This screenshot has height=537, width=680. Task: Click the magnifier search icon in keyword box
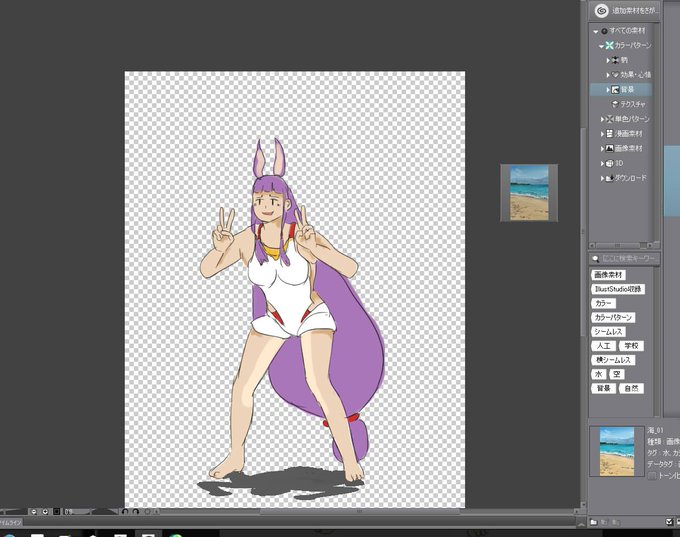(x=596, y=259)
